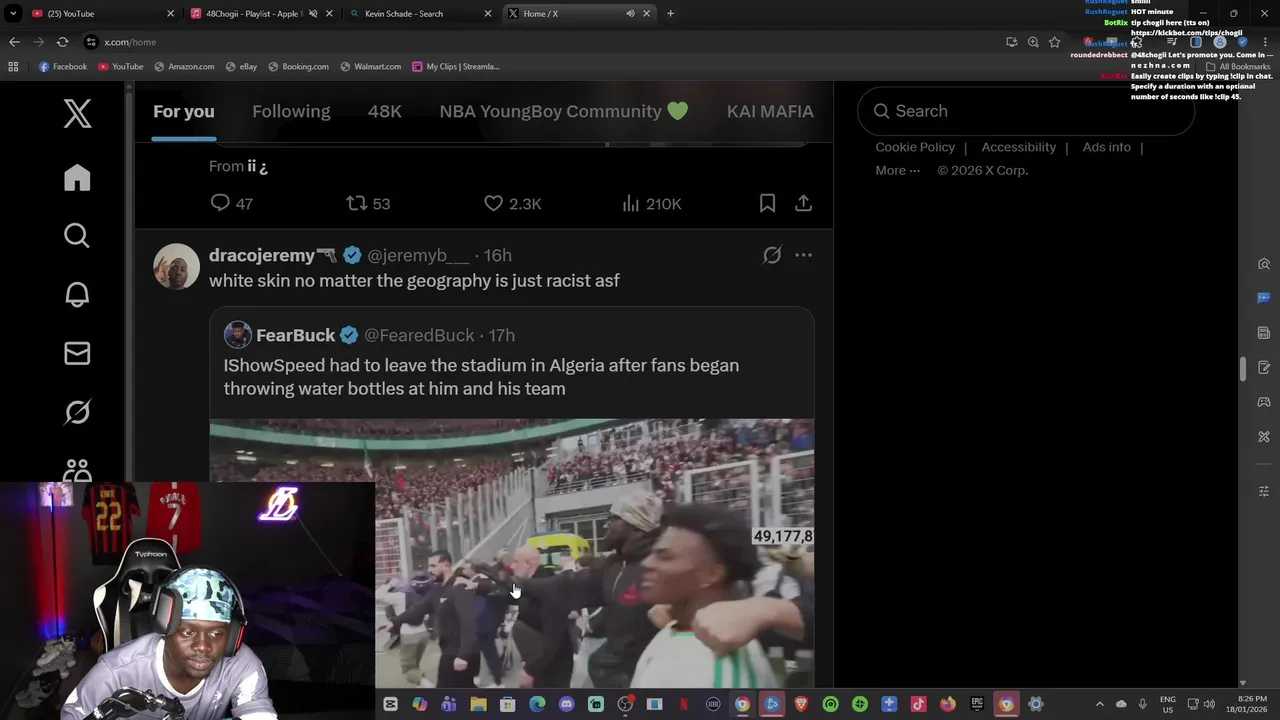This screenshot has width=1280, height=720.
Task: Open Booking.com bookmark
Action: [x=298, y=66]
